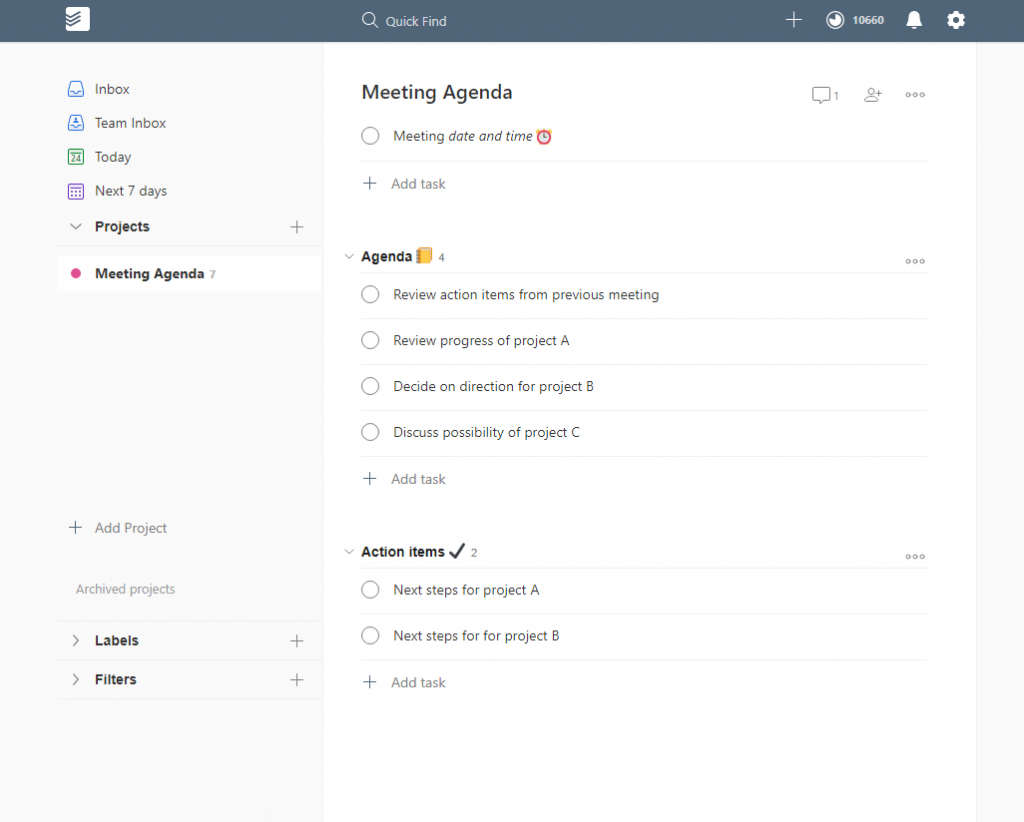
Task: Open the settings gear menu
Action: [x=955, y=20]
